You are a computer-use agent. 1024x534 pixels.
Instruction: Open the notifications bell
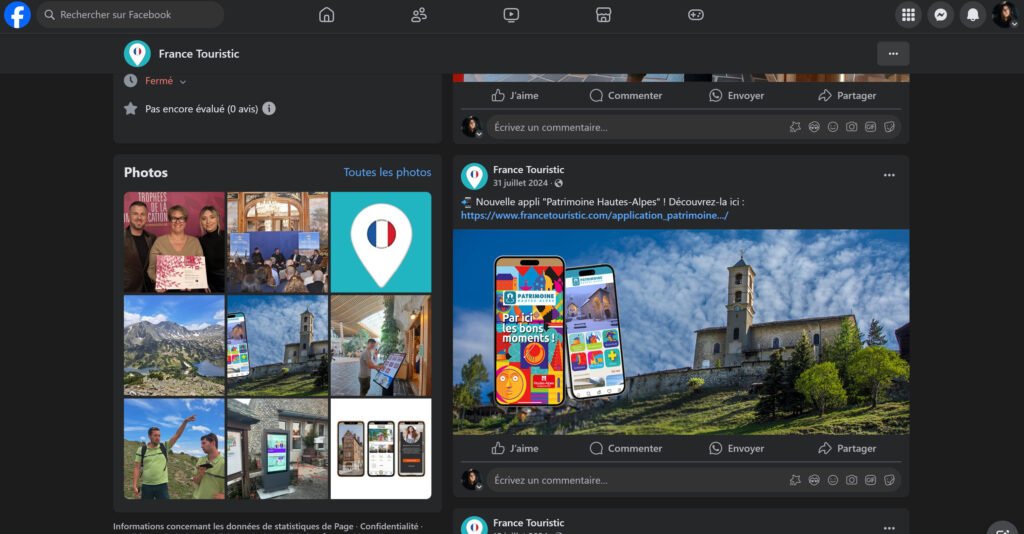972,14
